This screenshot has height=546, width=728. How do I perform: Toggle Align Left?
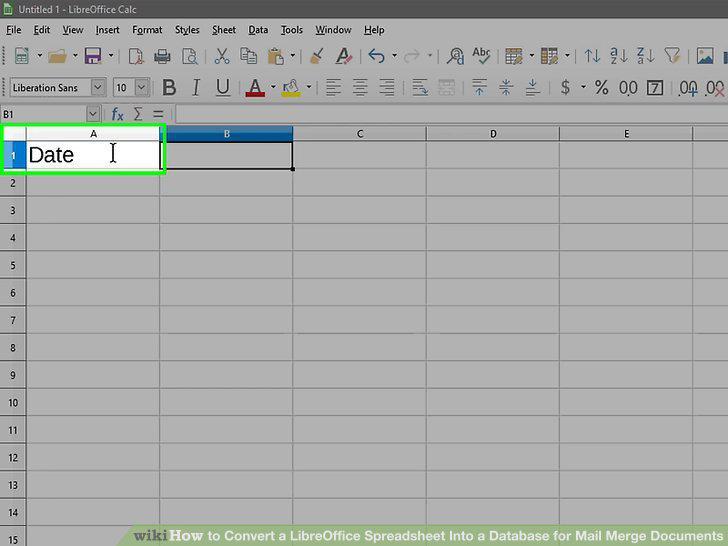coord(333,88)
